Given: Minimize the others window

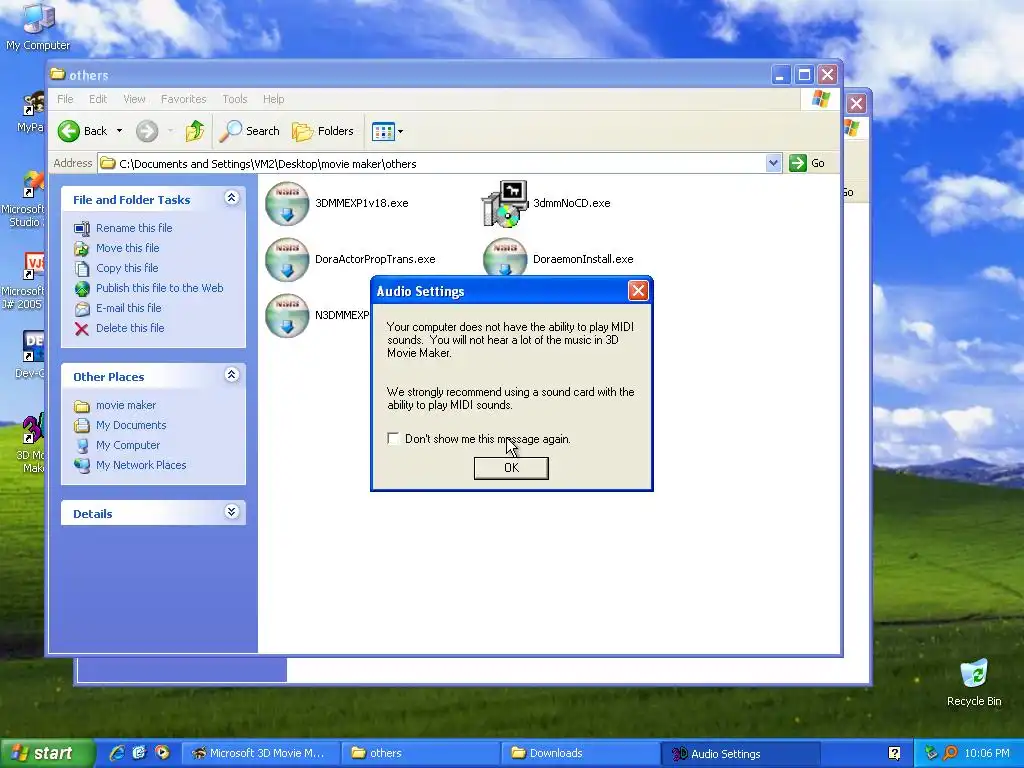Looking at the screenshot, I should tap(780, 74).
